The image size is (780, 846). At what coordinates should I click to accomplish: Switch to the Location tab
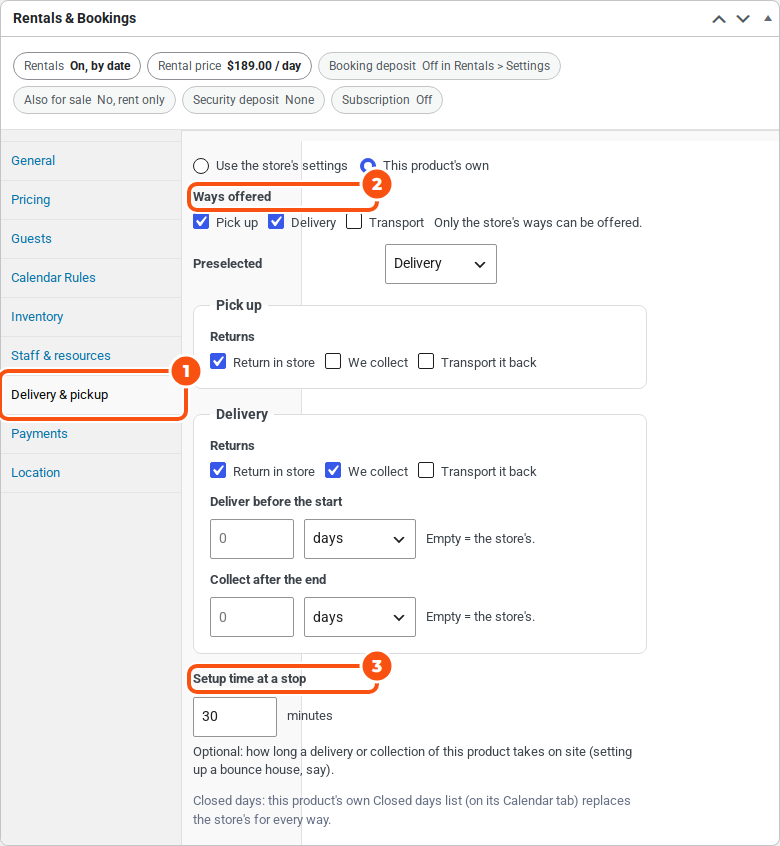tap(91, 473)
